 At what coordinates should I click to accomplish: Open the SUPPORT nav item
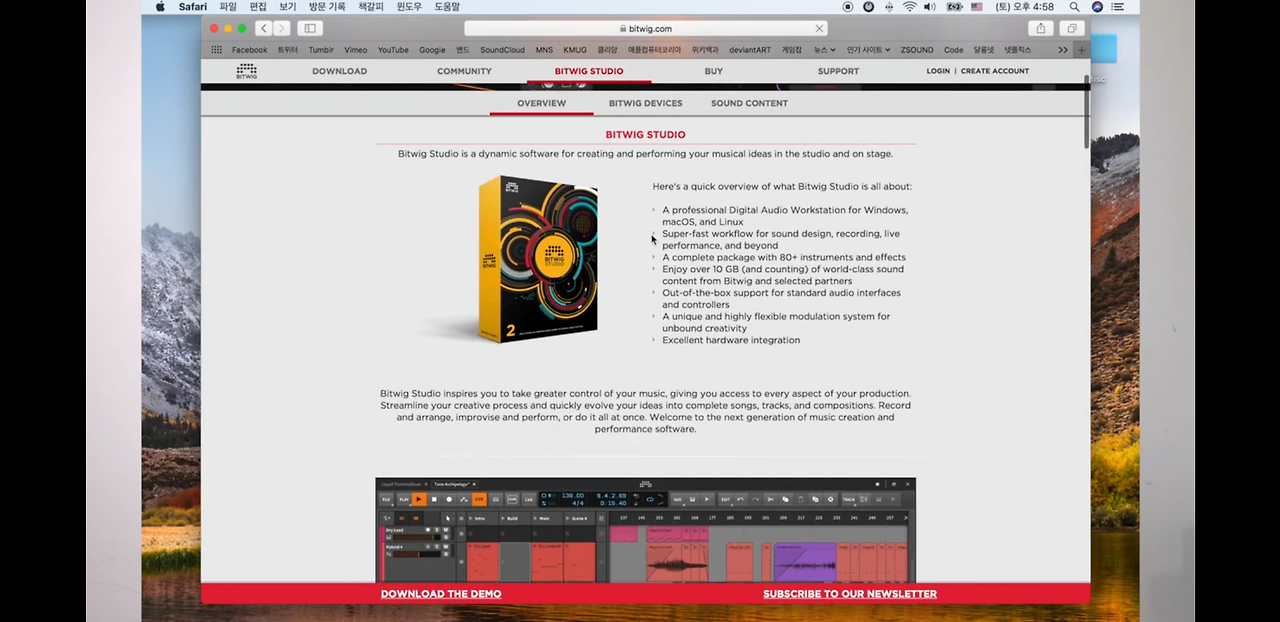coord(838,71)
